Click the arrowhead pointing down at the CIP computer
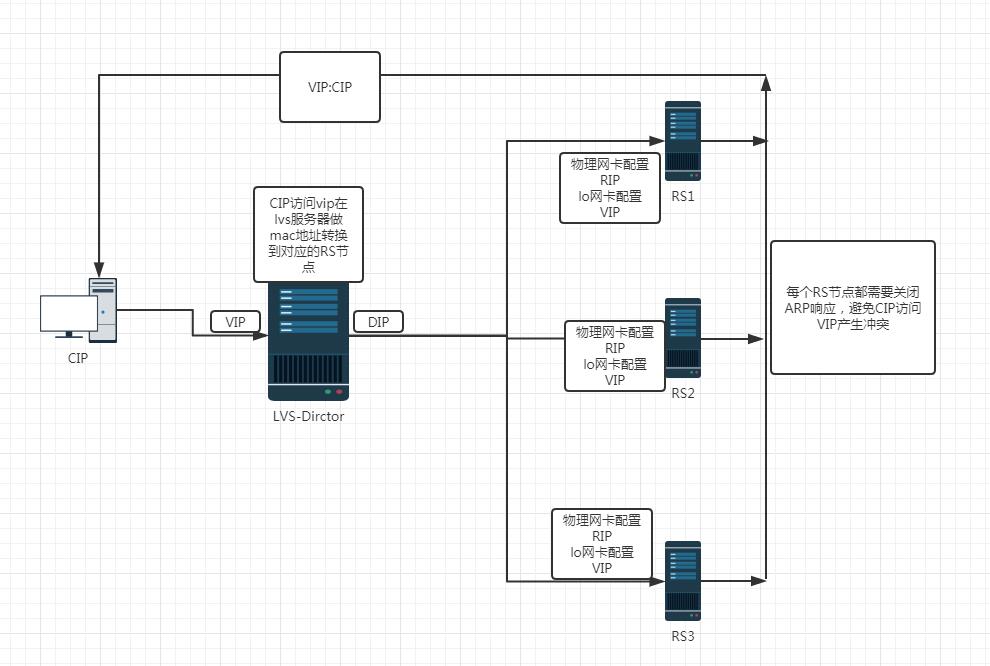The width and height of the screenshot is (990, 666). pyautogui.click(x=98, y=269)
